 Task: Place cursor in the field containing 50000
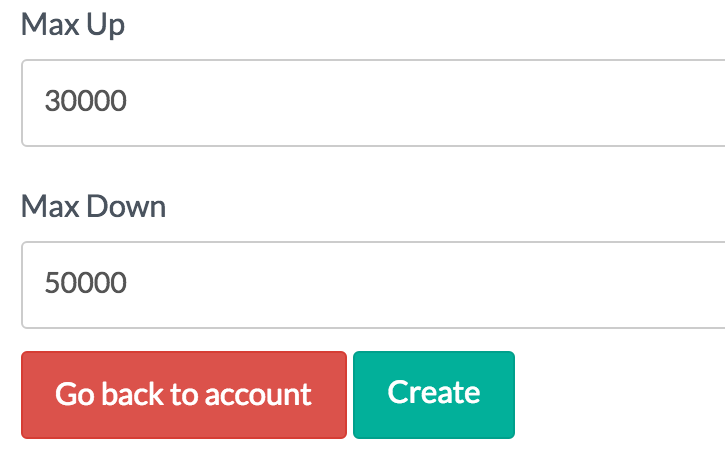pyautogui.click(x=372, y=285)
